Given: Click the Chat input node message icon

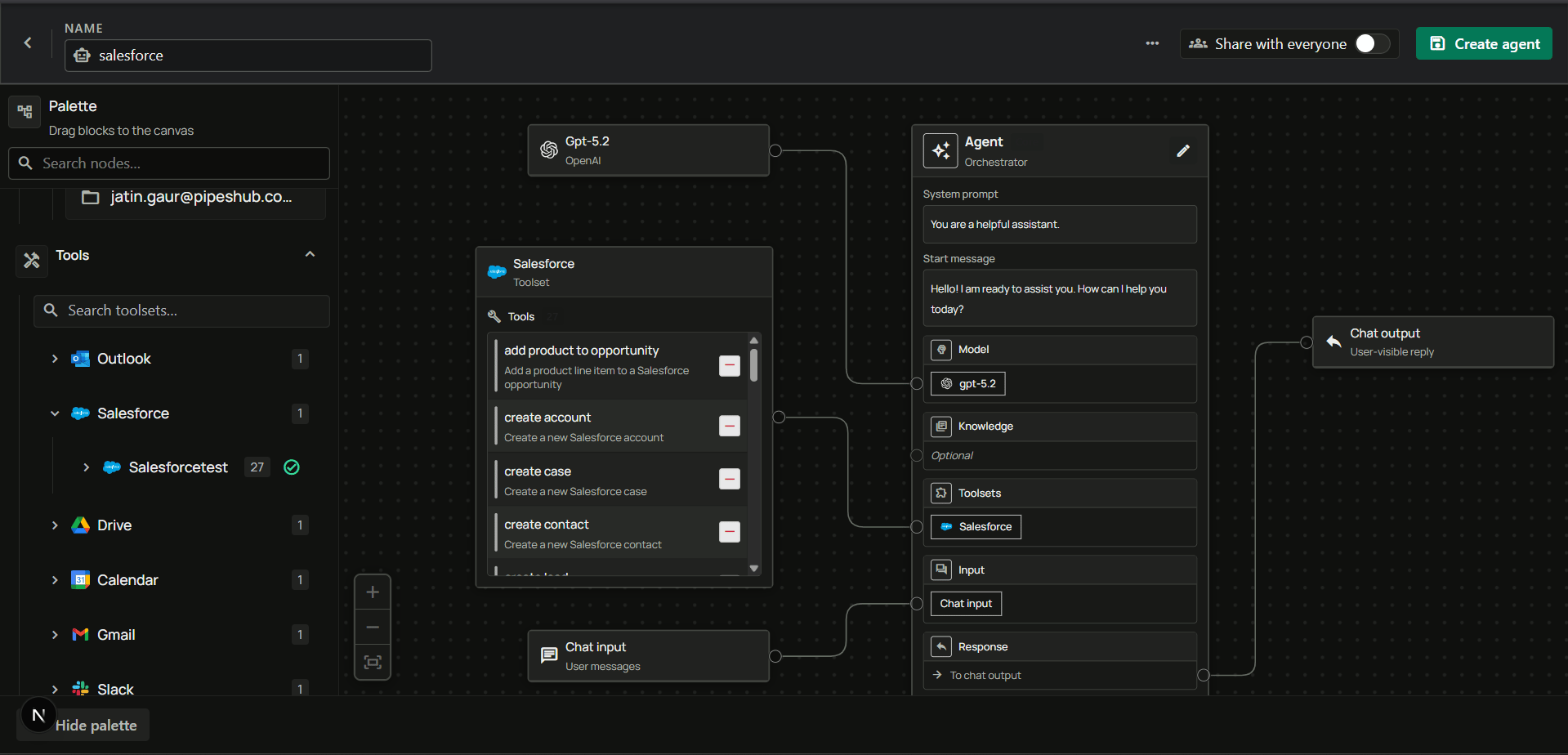Looking at the screenshot, I should [549, 655].
